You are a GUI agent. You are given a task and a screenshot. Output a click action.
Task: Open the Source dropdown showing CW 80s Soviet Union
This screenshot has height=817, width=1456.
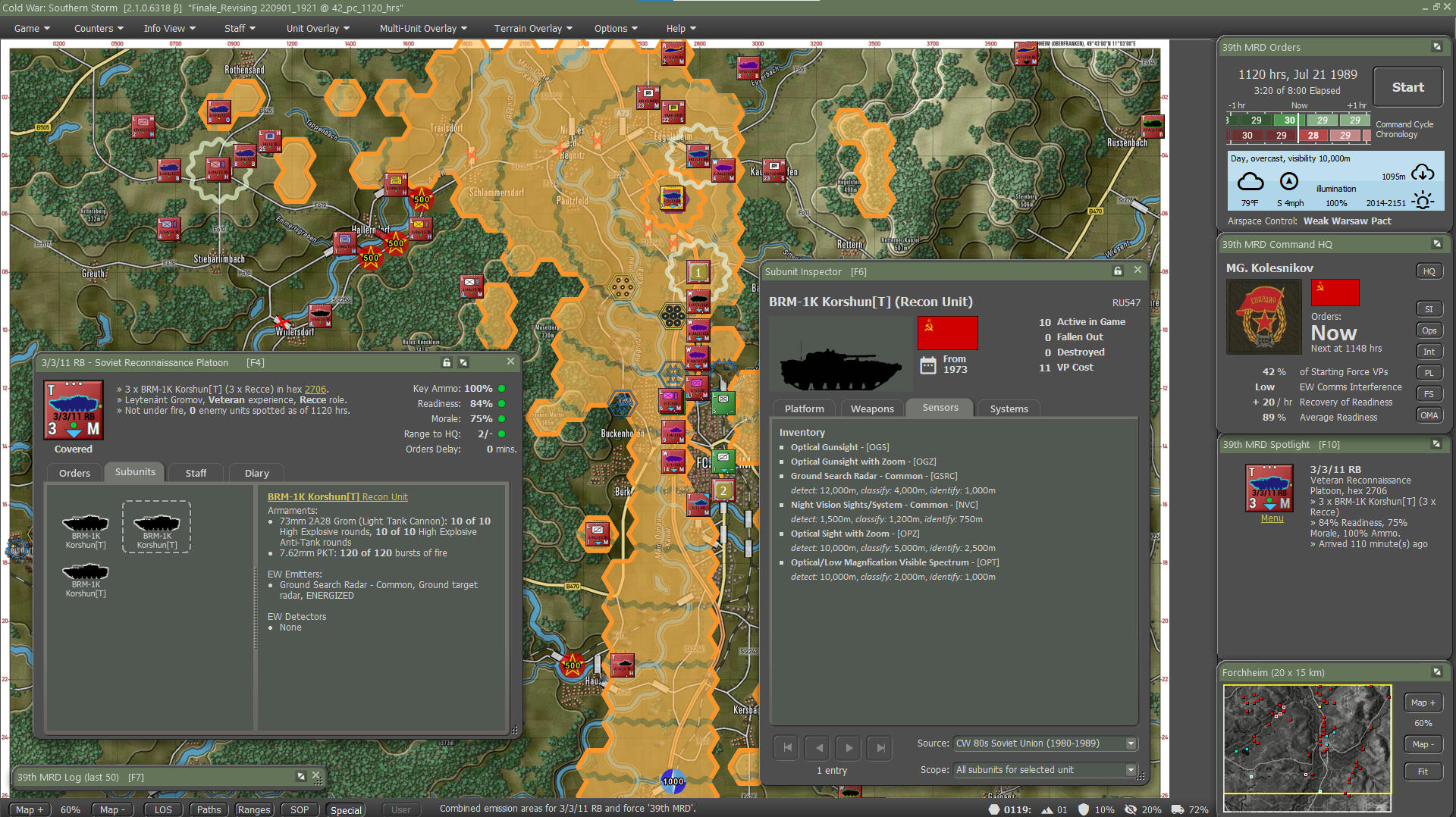(x=1045, y=743)
